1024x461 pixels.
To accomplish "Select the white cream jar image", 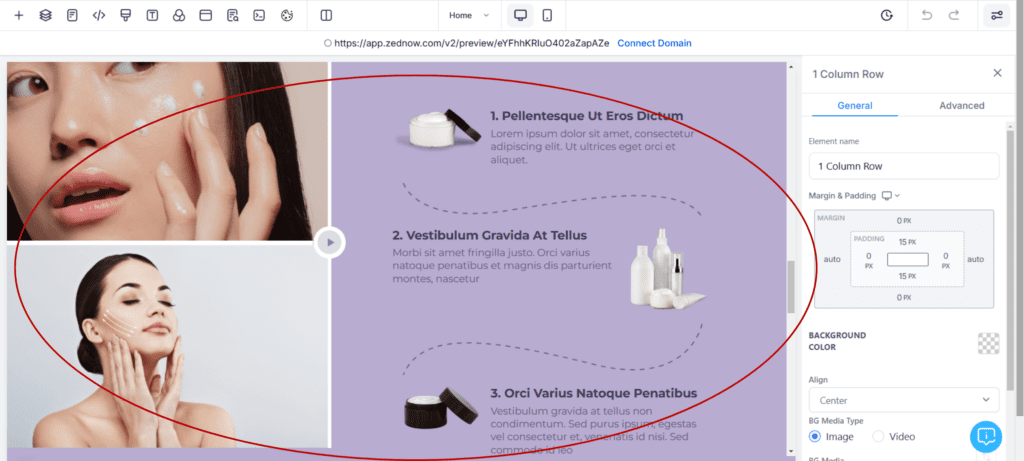I will (x=439, y=129).
